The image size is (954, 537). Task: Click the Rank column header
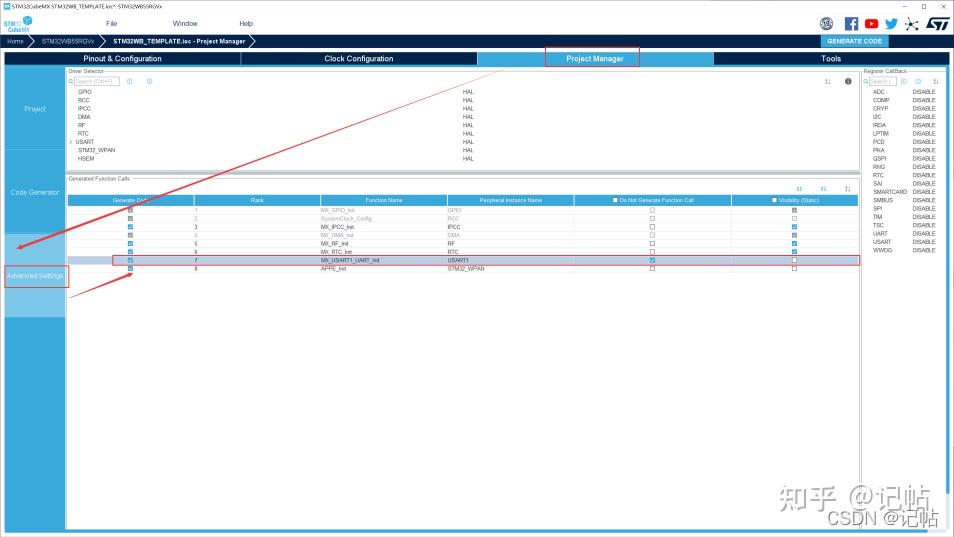[x=257, y=200]
